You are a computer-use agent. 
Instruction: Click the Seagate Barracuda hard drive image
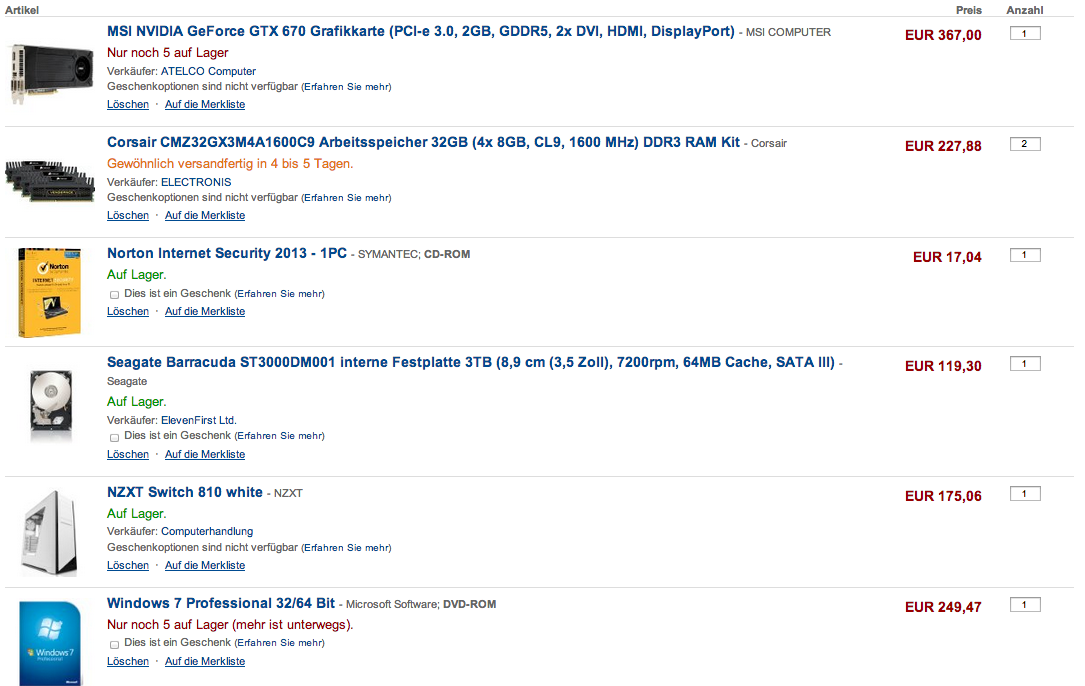coord(51,405)
